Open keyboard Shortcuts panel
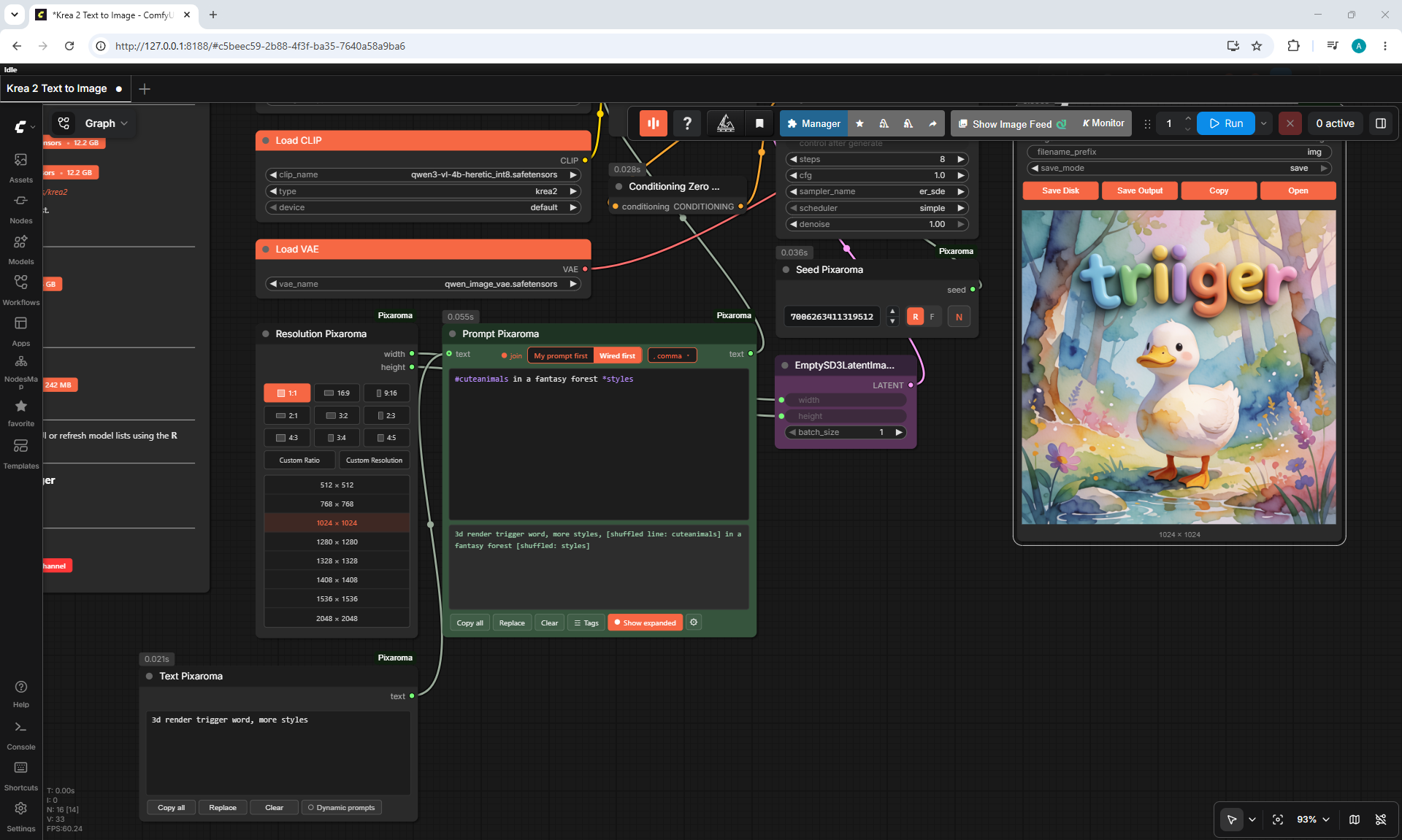The height and width of the screenshot is (840, 1402). pyautogui.click(x=20, y=776)
